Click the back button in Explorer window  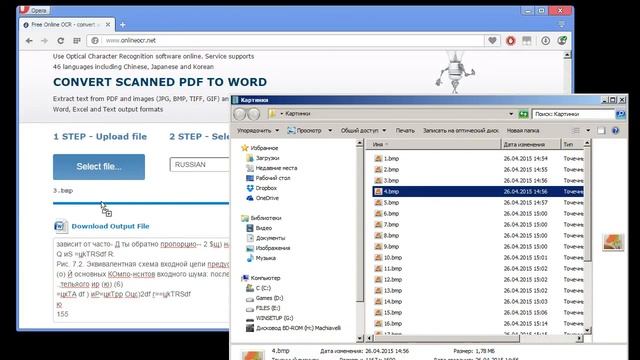click(240, 114)
